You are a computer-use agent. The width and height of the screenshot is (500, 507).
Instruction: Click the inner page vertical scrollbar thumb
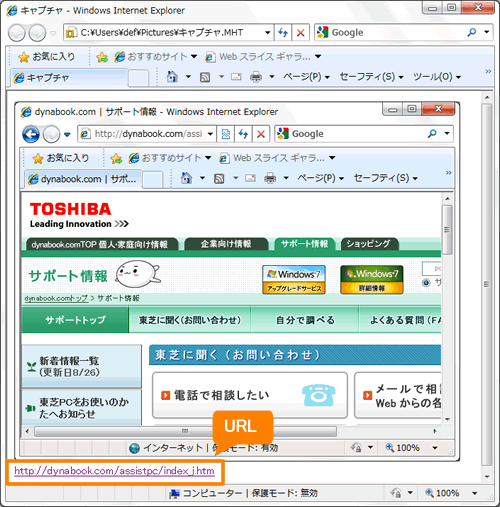pyautogui.click(x=447, y=230)
